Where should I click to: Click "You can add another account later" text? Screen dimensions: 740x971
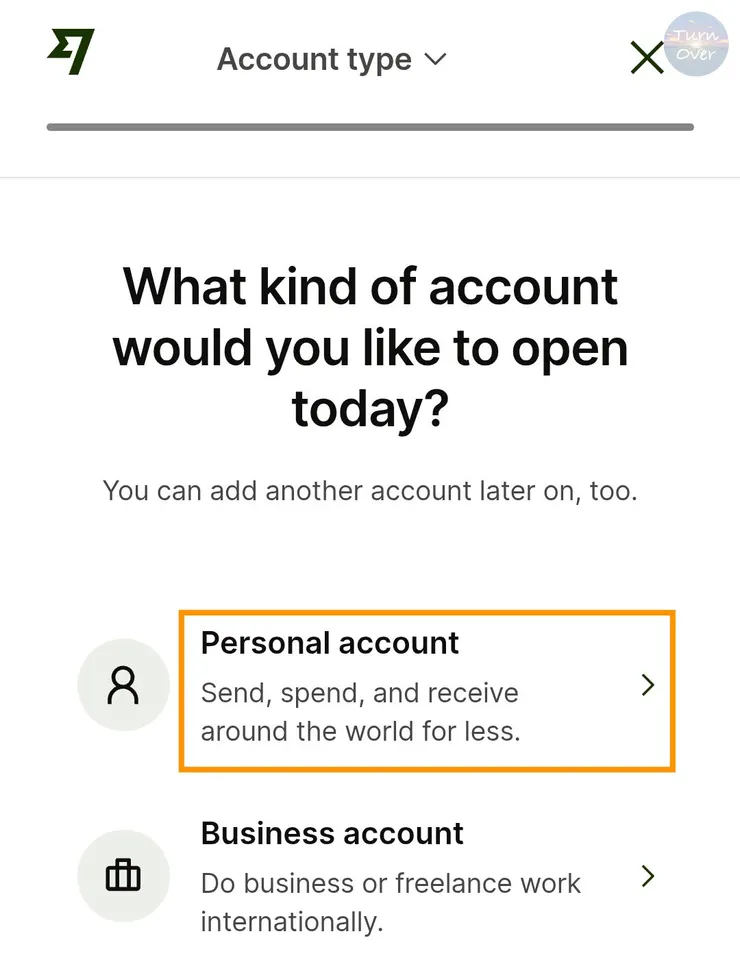point(370,491)
